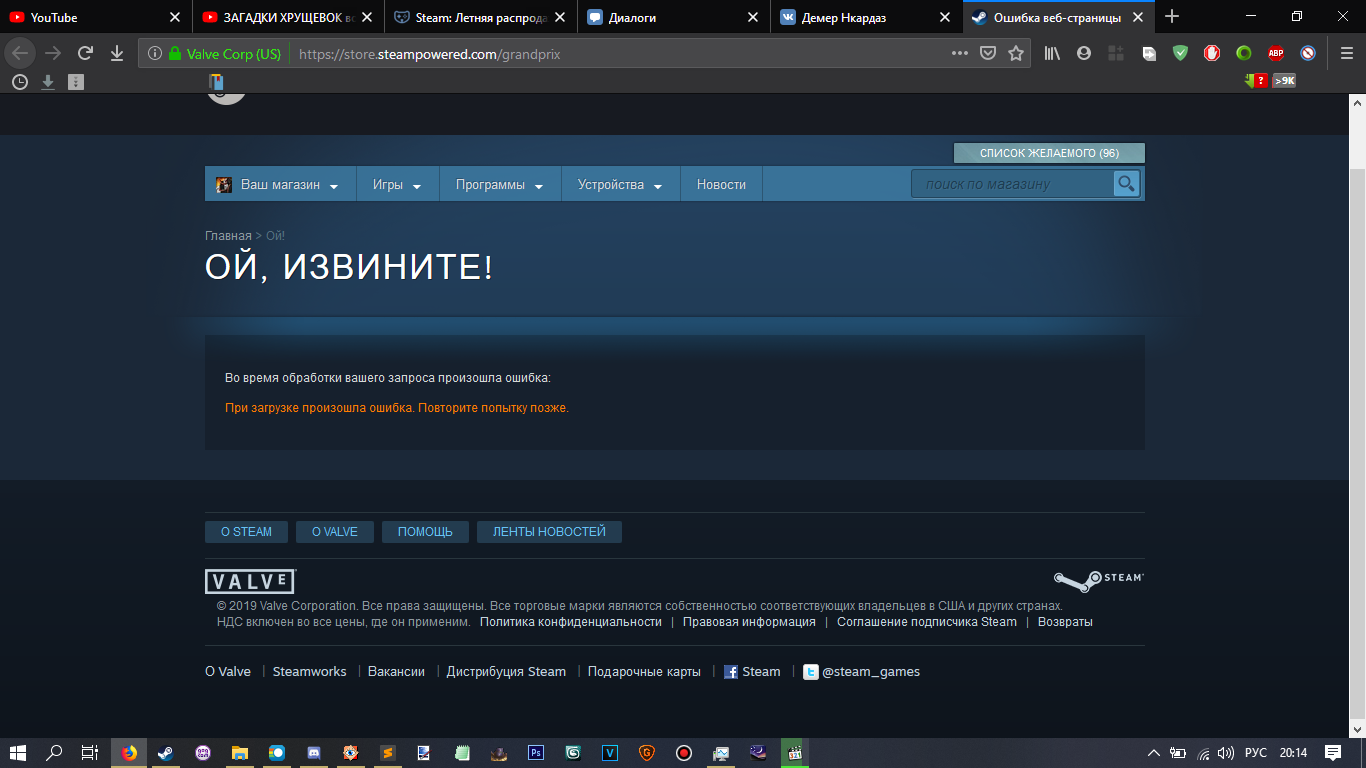Expand the 'Программы' dropdown menu
1366x768 pixels.
tap(500, 185)
